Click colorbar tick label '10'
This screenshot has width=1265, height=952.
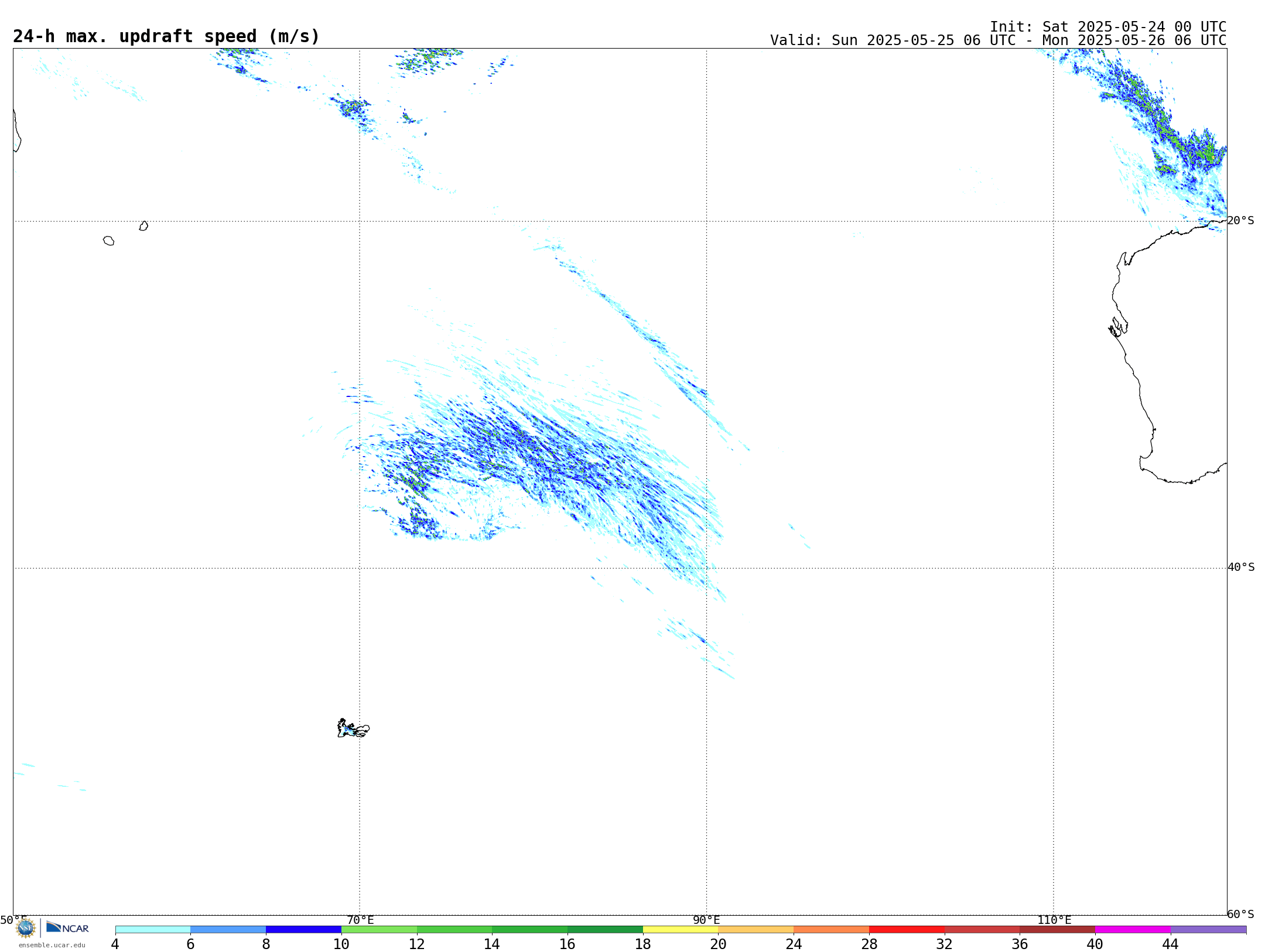[341, 944]
